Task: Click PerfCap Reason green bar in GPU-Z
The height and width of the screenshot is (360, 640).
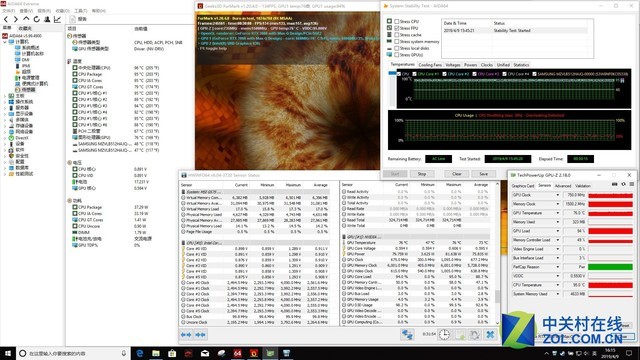Action: (x=610, y=267)
